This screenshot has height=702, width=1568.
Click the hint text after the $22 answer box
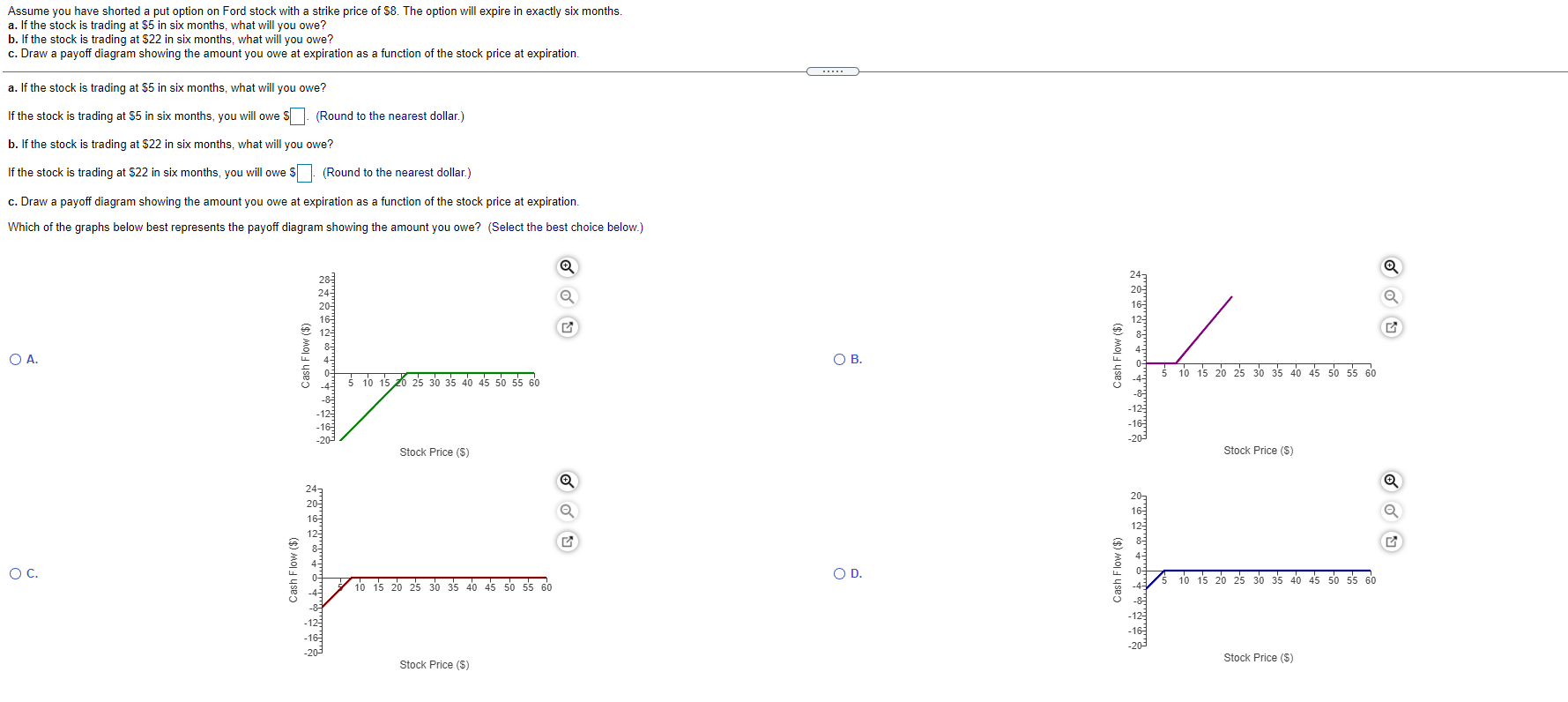397,173
